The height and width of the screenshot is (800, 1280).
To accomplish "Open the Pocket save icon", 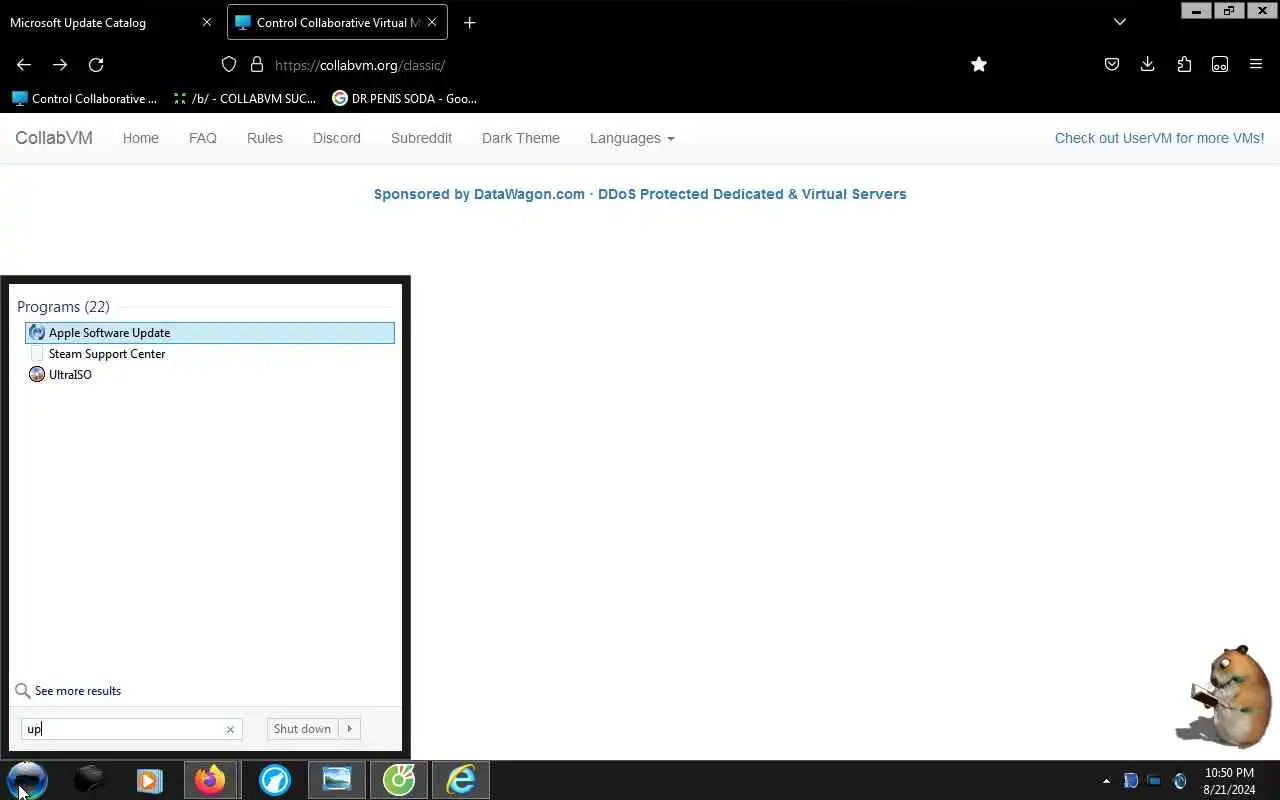I will coord(1112,64).
